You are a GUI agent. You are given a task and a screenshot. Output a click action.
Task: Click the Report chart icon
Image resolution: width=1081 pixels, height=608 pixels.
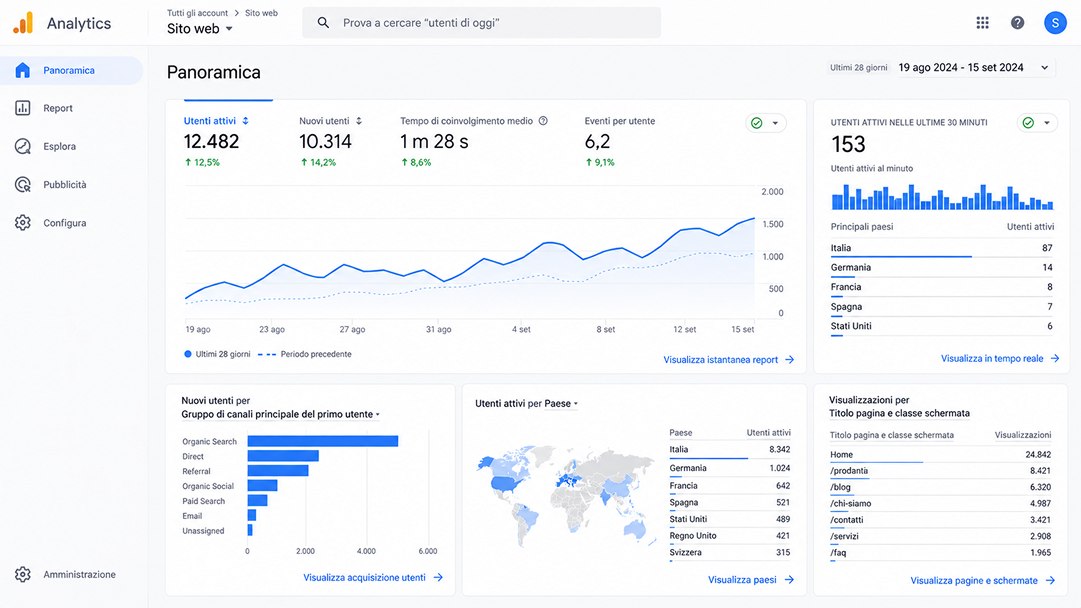click(x=23, y=108)
